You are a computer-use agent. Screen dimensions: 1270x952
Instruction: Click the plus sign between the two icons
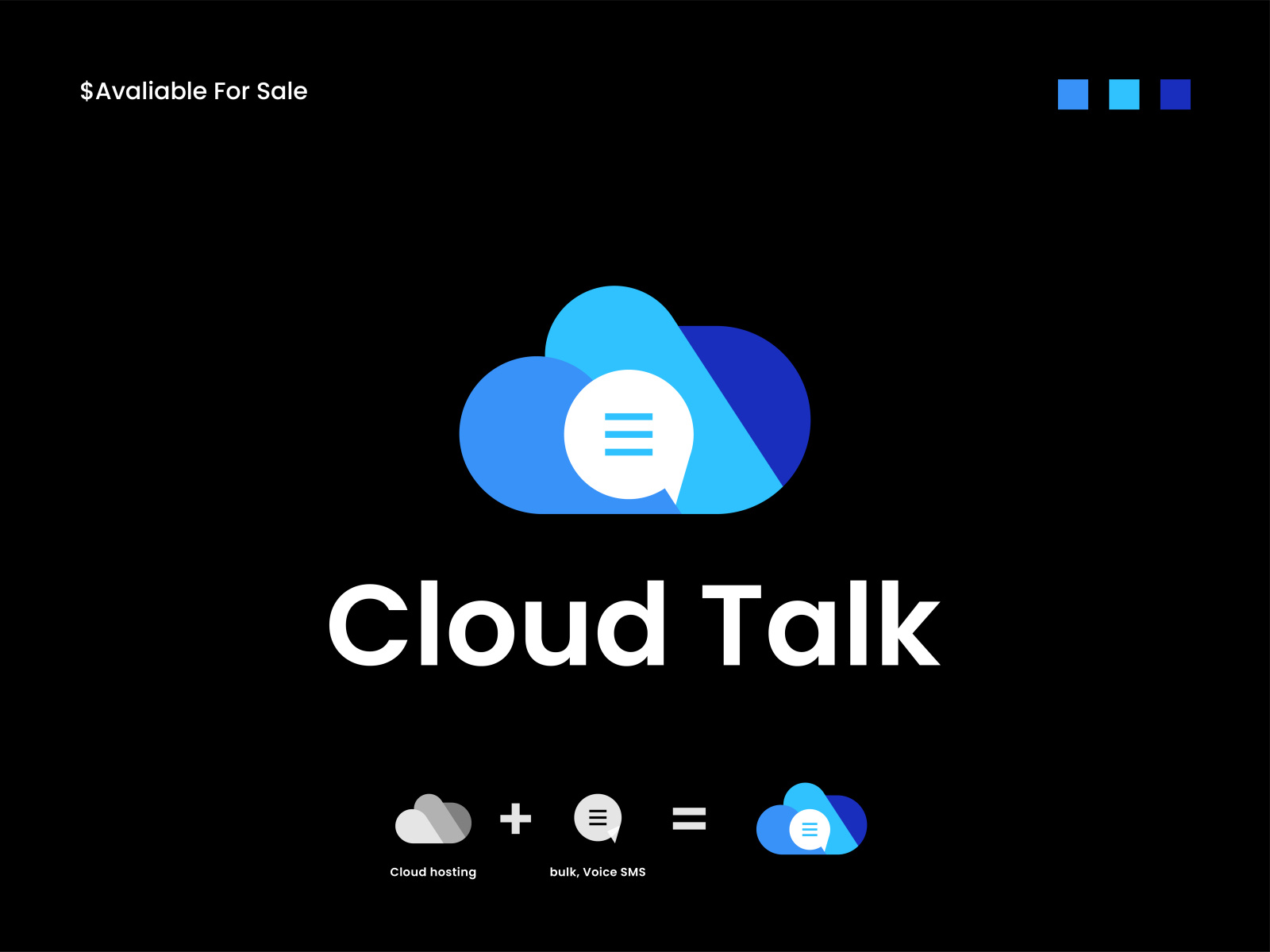click(516, 819)
